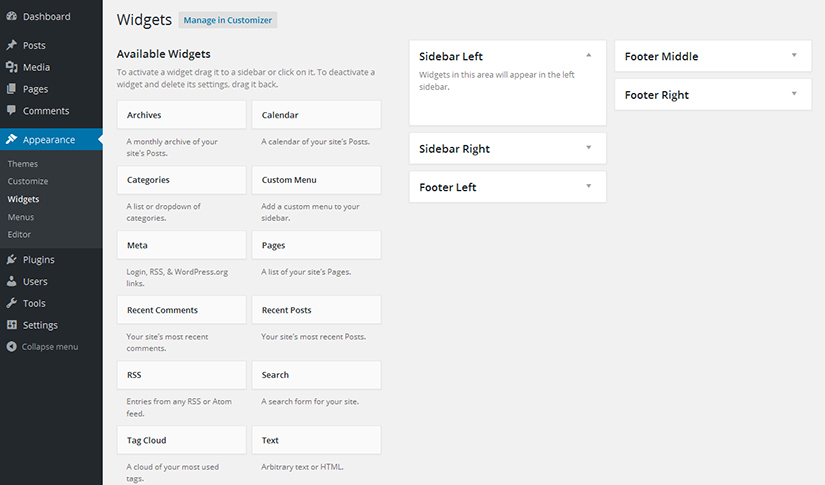The height and width of the screenshot is (485, 825).
Task: Click the Posts pushpin icon
Action: coord(12,46)
